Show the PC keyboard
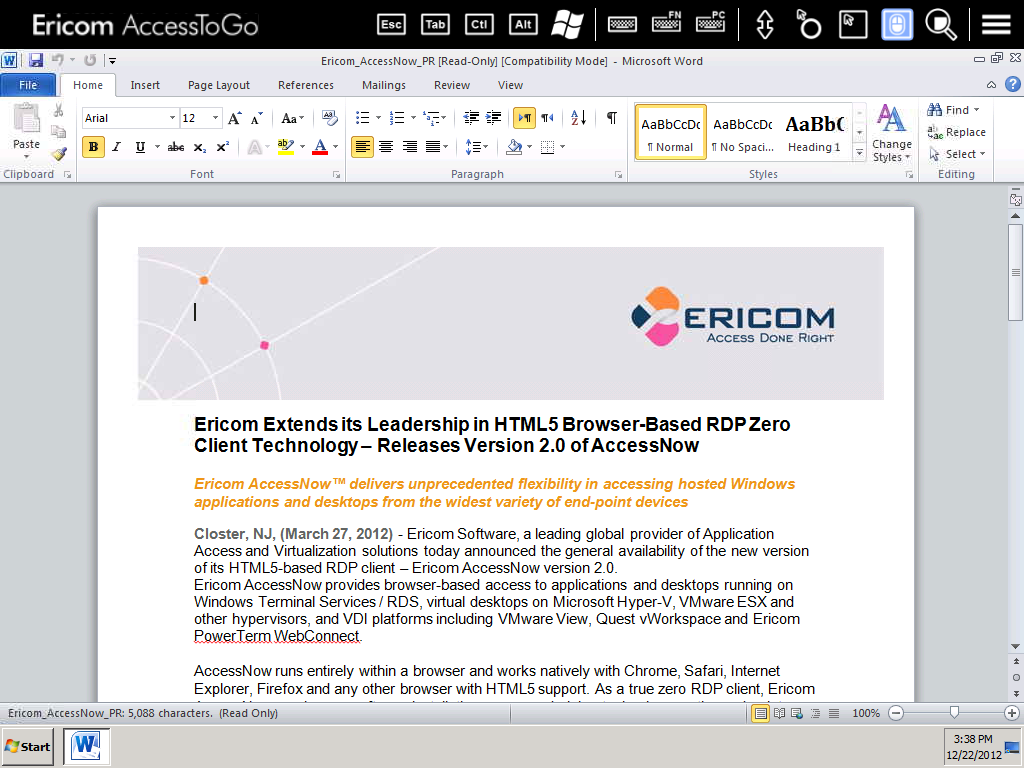This screenshot has width=1024, height=768. coord(710,23)
